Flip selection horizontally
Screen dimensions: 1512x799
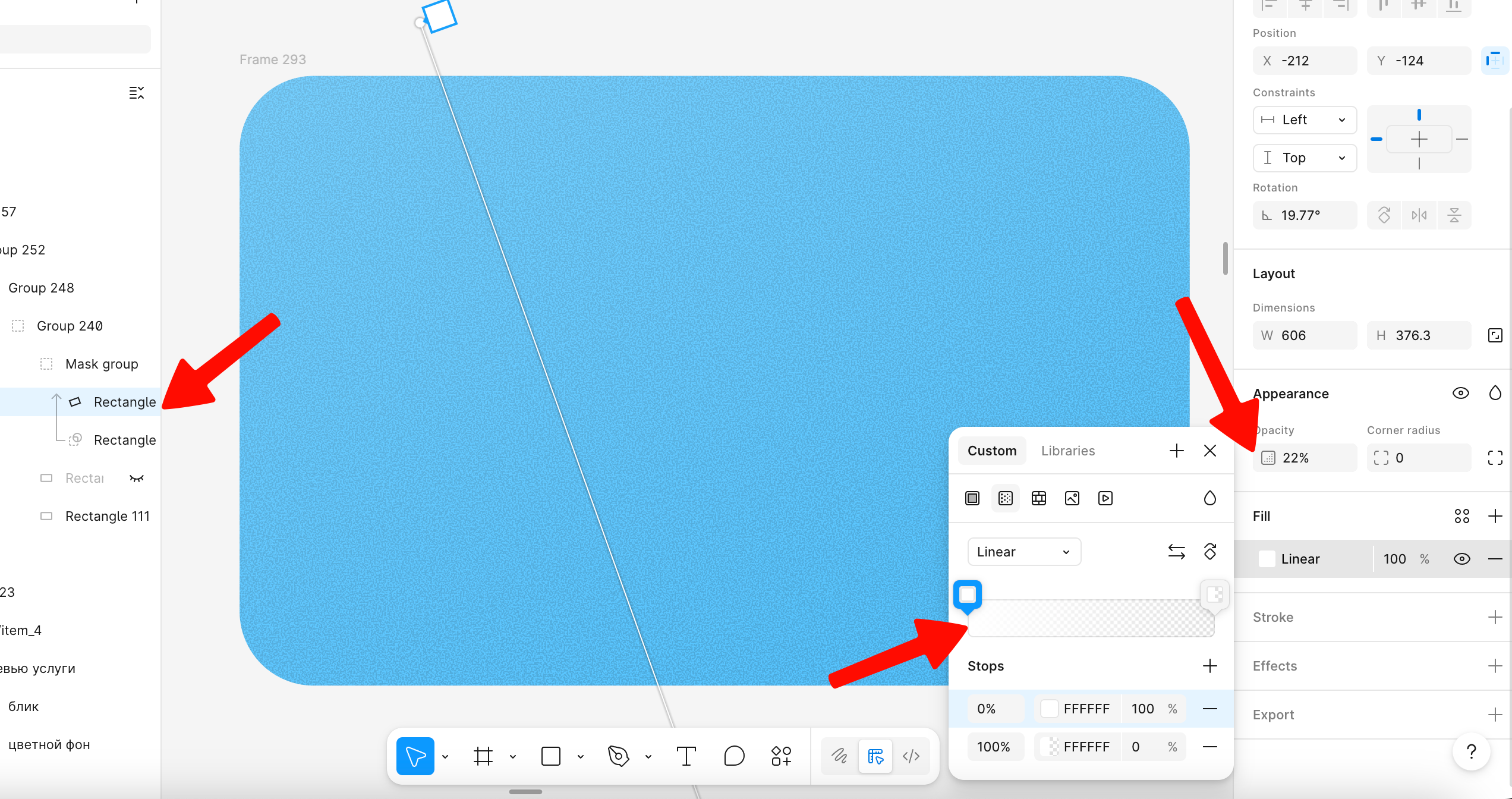pos(1419,215)
